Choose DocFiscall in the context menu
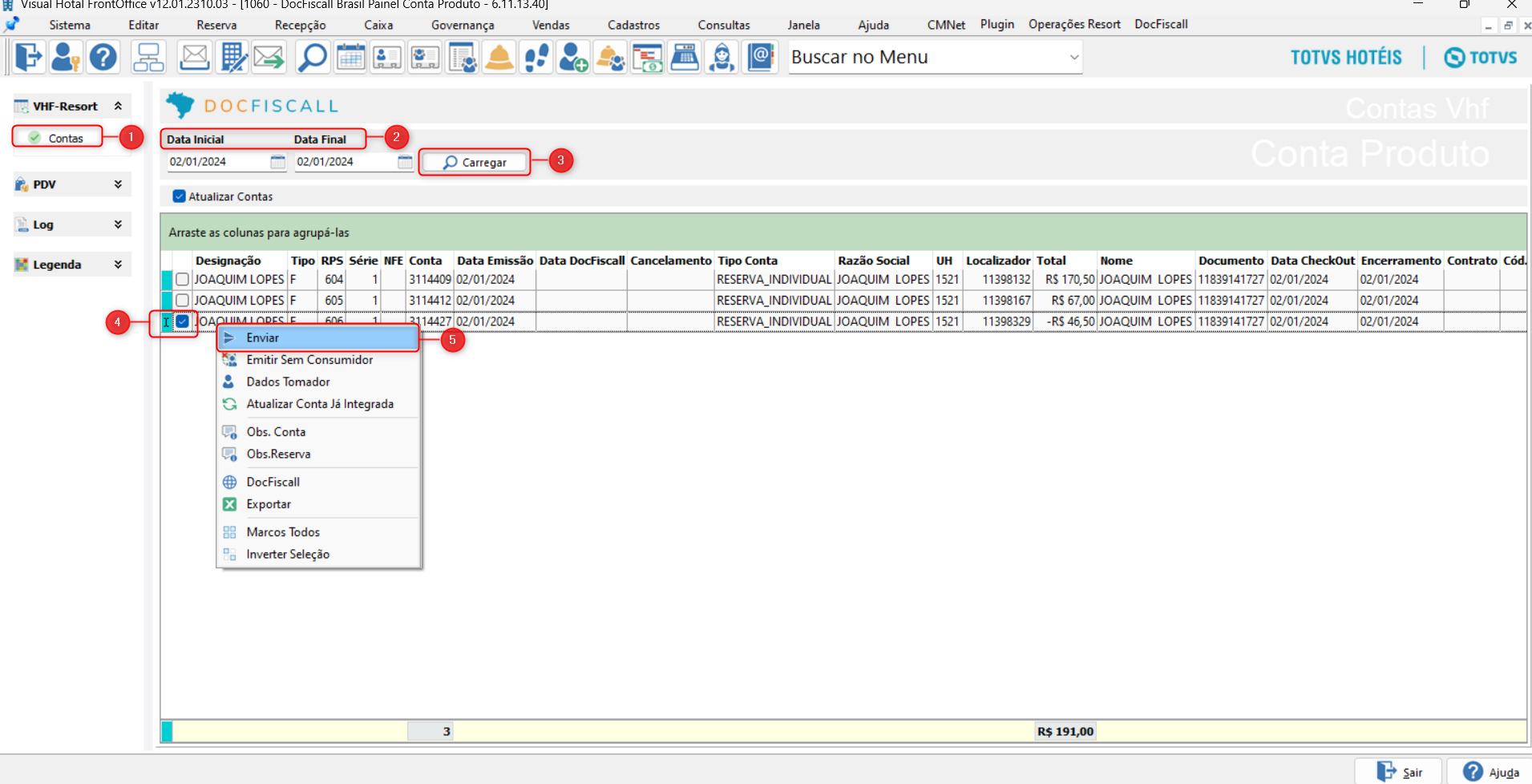1532x784 pixels. [x=318, y=483]
